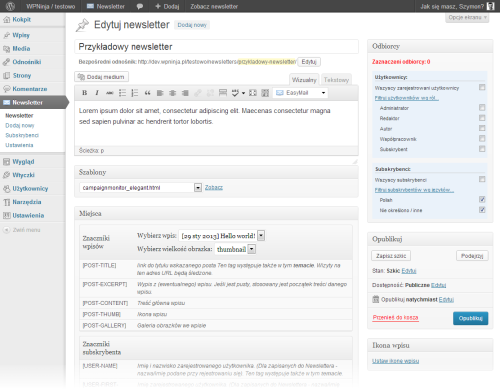
Task: Align text left
Action: pos(160,93)
